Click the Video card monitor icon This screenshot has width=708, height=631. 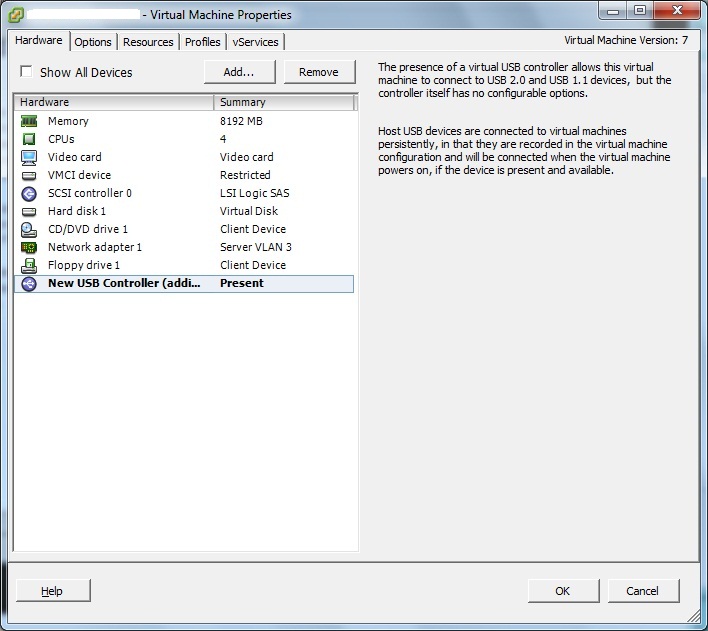[29, 157]
